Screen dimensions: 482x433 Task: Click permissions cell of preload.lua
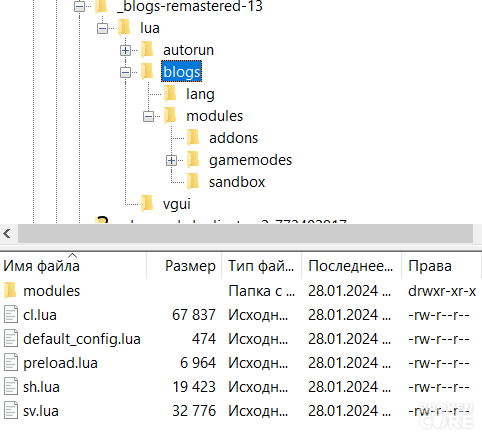439,363
